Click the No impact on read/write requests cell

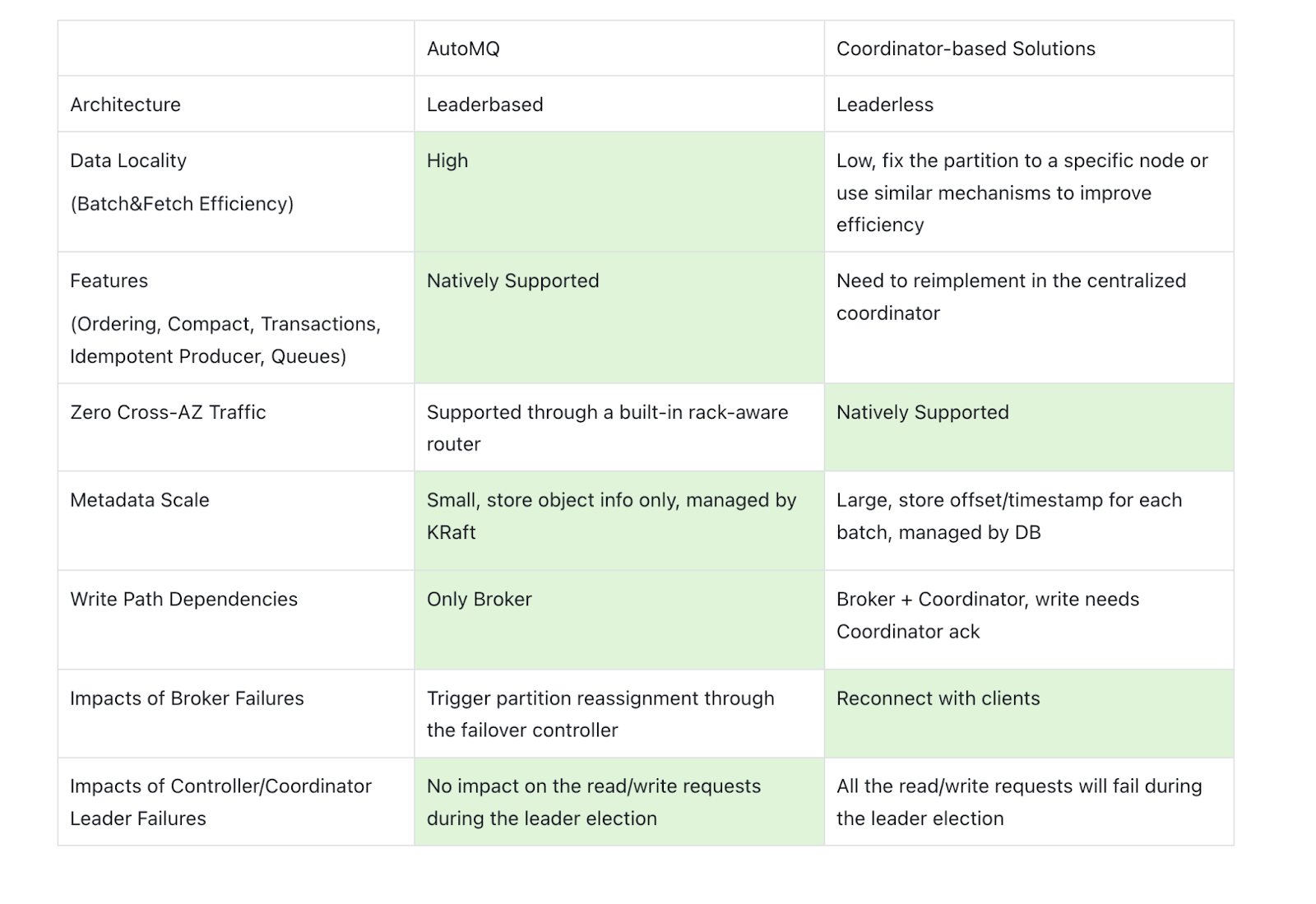[593, 802]
